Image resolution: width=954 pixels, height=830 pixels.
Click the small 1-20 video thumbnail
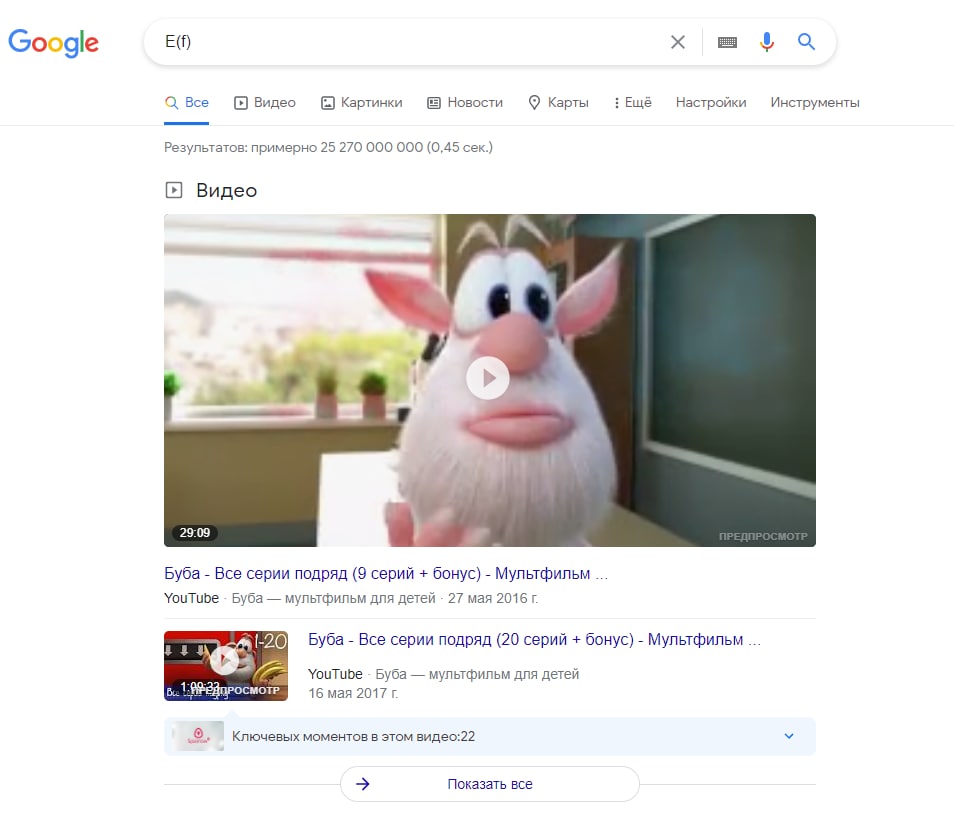click(226, 666)
